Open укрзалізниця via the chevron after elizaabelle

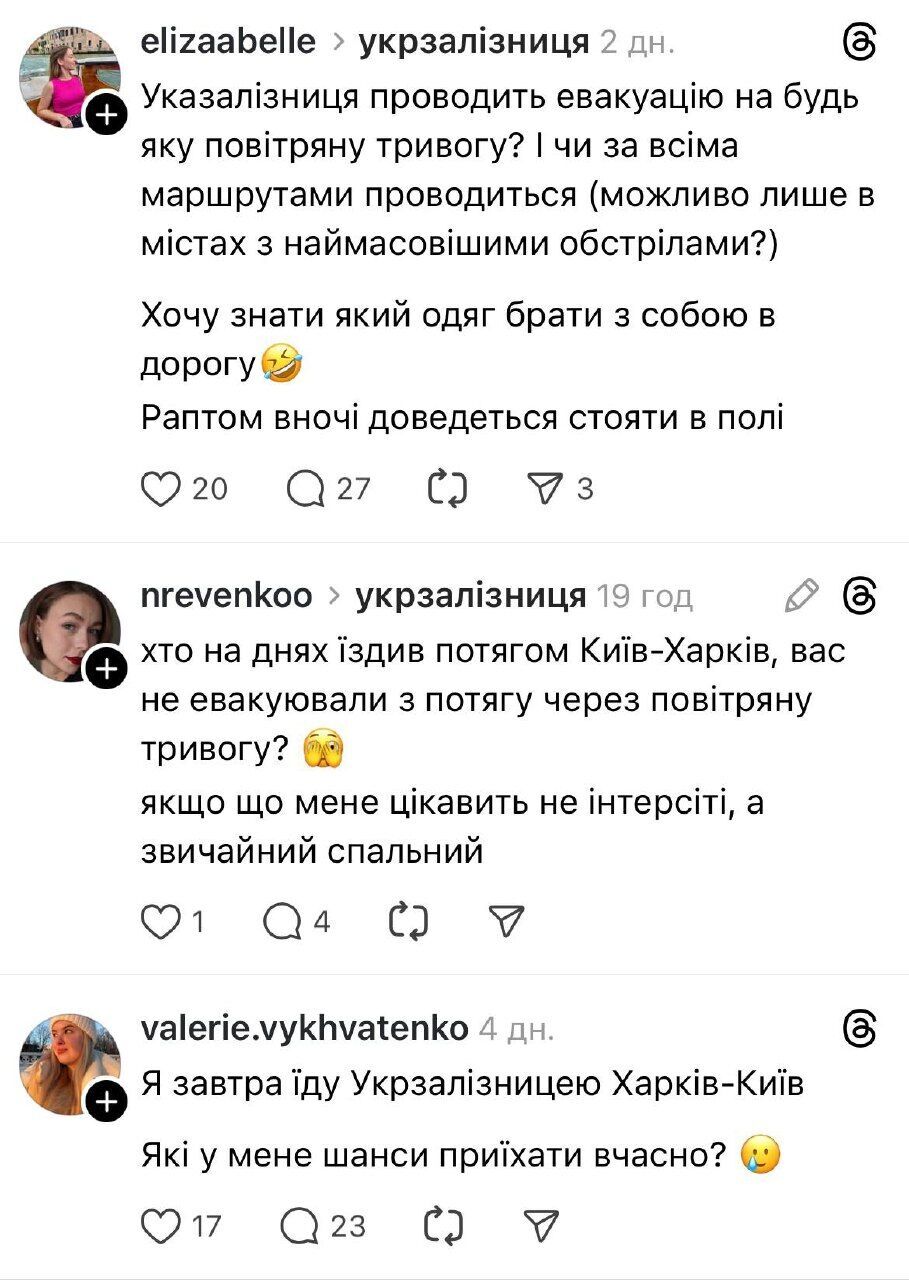(x=338, y=40)
